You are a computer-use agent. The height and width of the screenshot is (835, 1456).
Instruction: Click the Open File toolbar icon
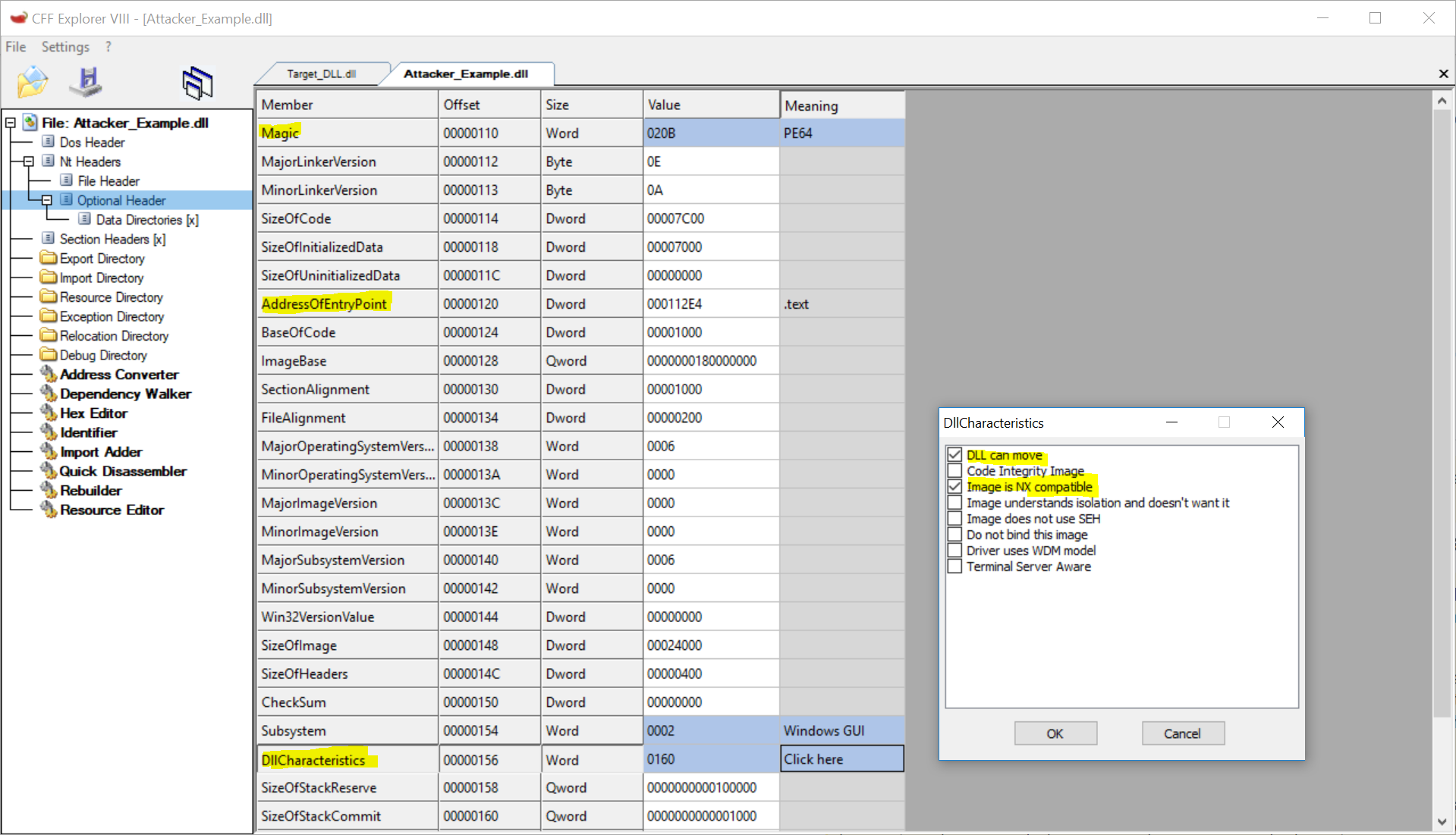coord(33,82)
